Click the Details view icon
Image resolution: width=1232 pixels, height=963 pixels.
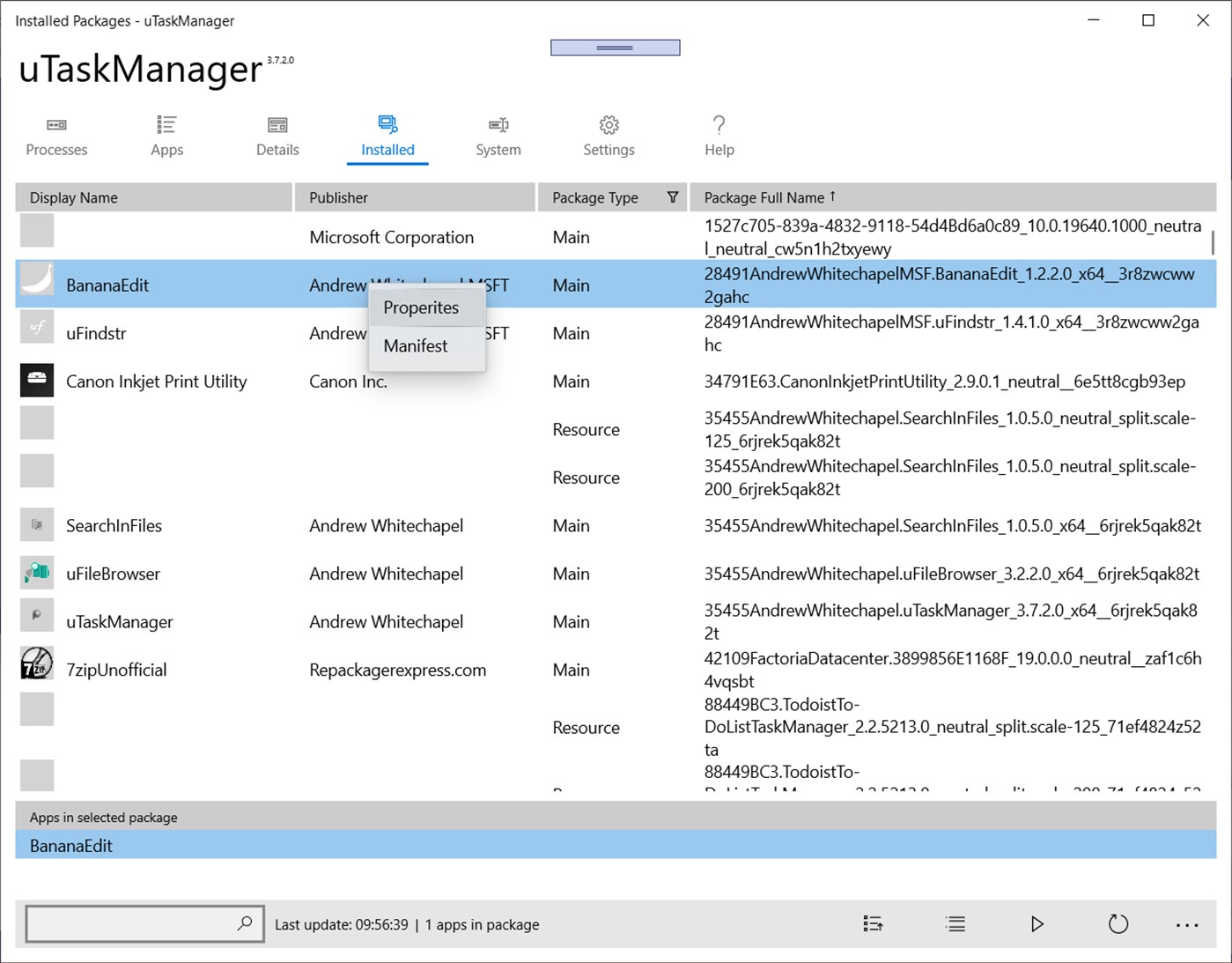click(277, 135)
